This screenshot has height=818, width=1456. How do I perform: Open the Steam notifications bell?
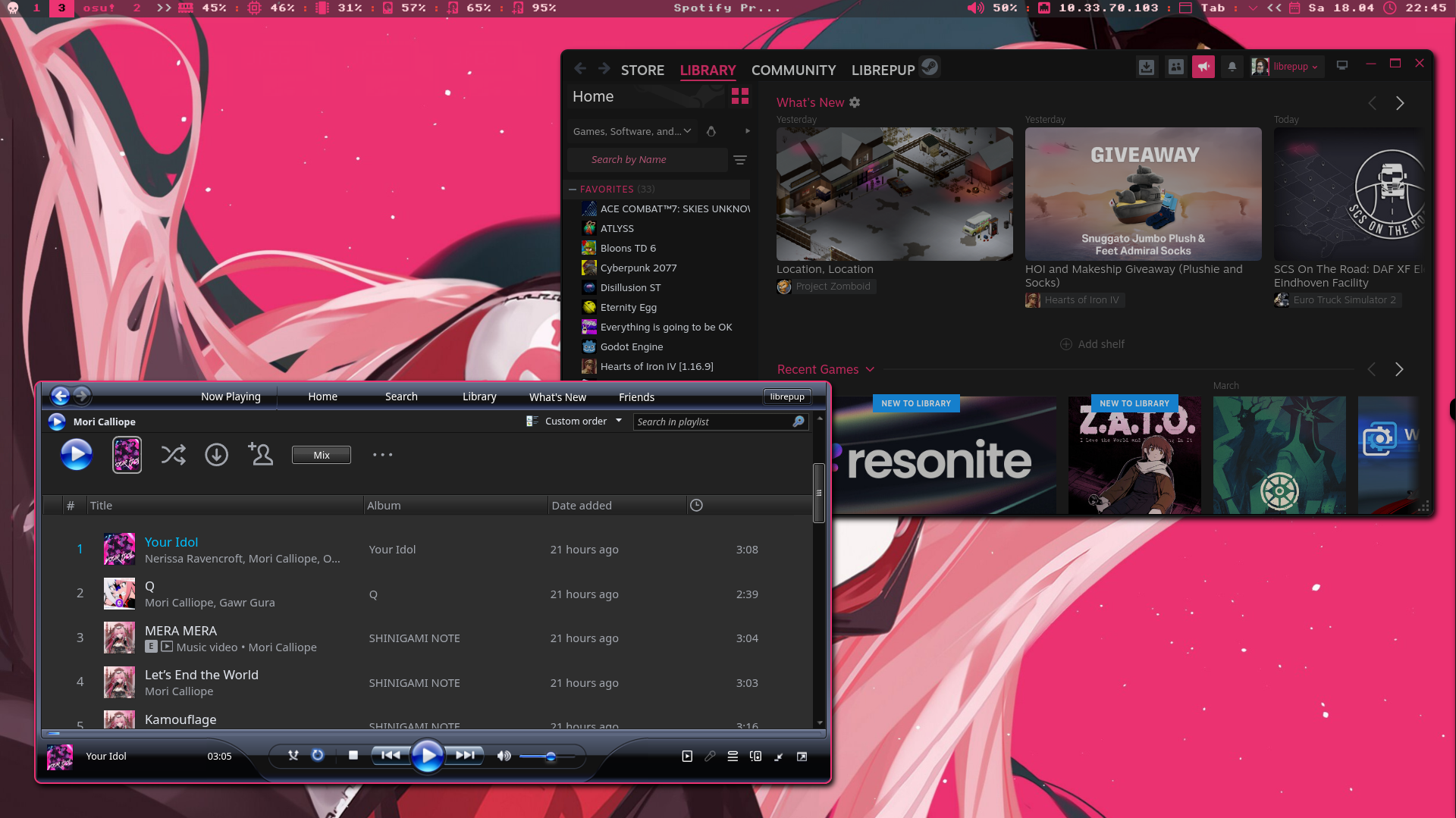1232,67
